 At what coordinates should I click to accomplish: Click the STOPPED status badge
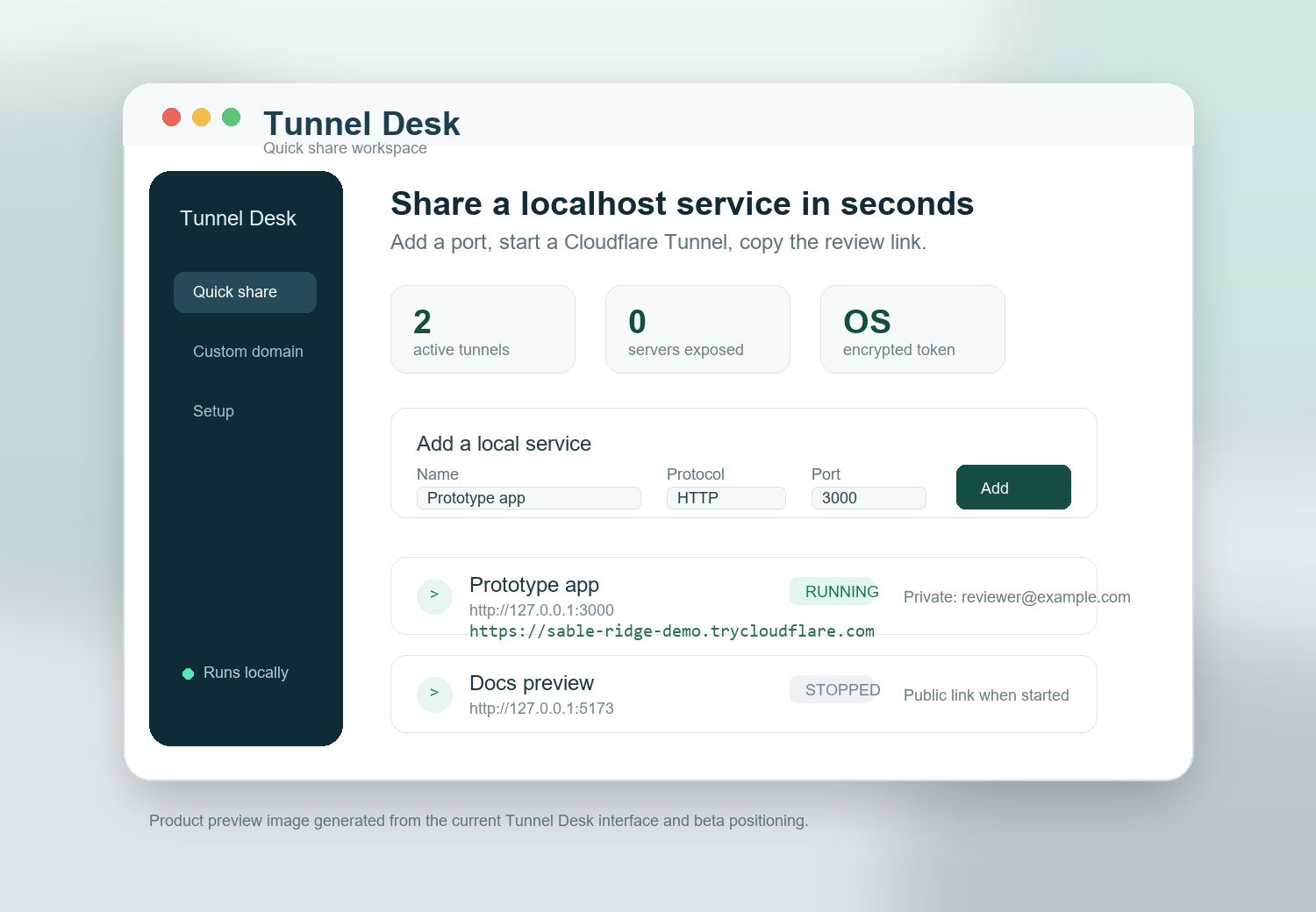pos(833,689)
